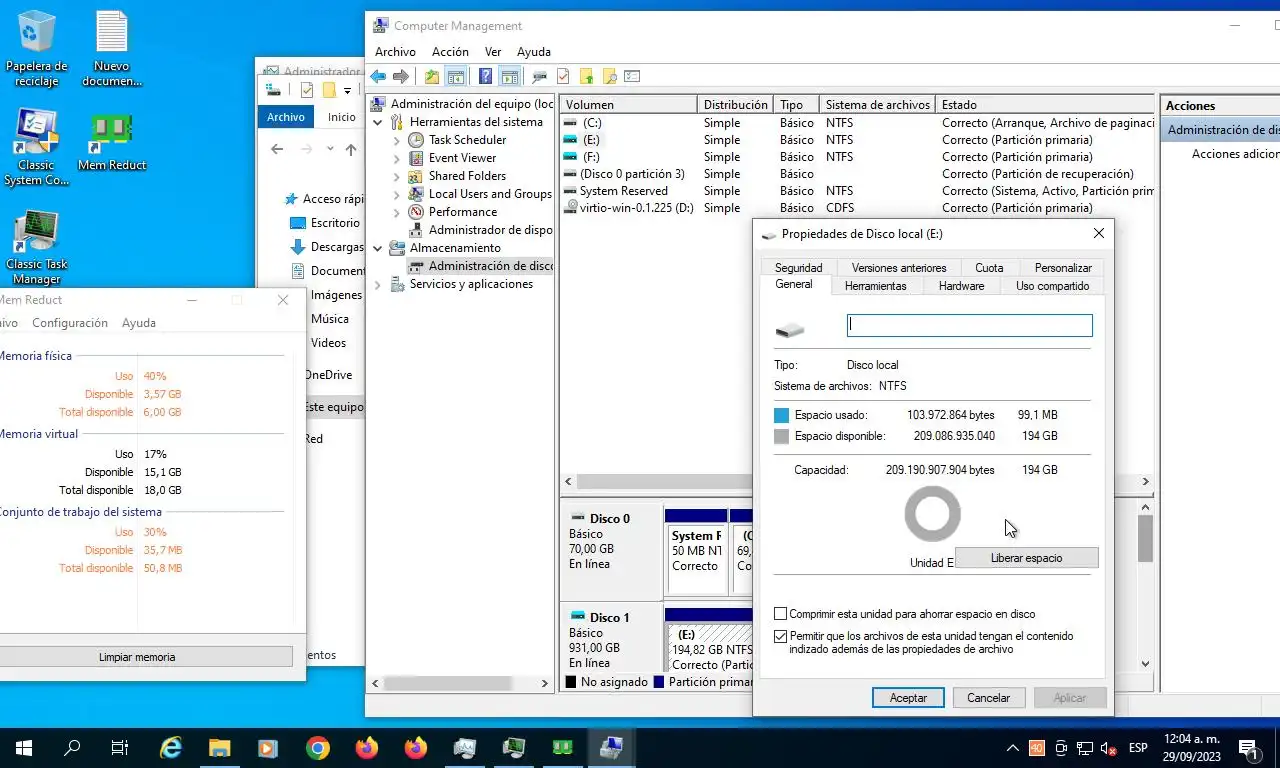This screenshot has height=768, width=1280.
Task: Select Shared Folders in the console tree
Action: tap(467, 176)
